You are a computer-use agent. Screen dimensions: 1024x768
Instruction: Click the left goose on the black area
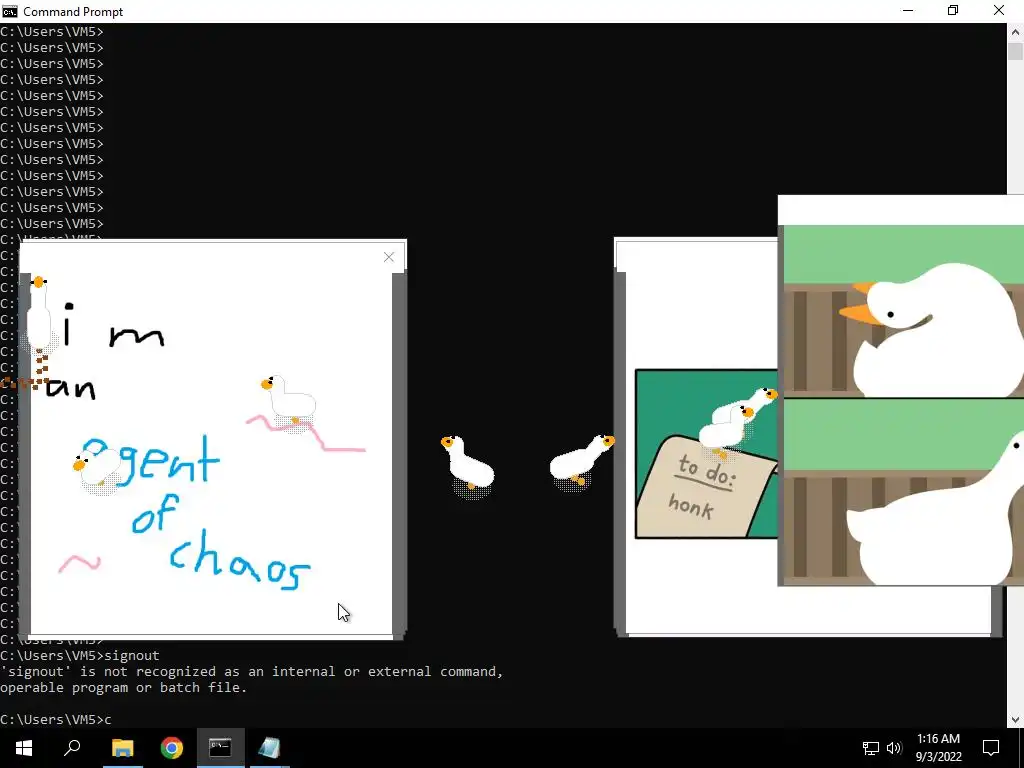pyautogui.click(x=468, y=466)
